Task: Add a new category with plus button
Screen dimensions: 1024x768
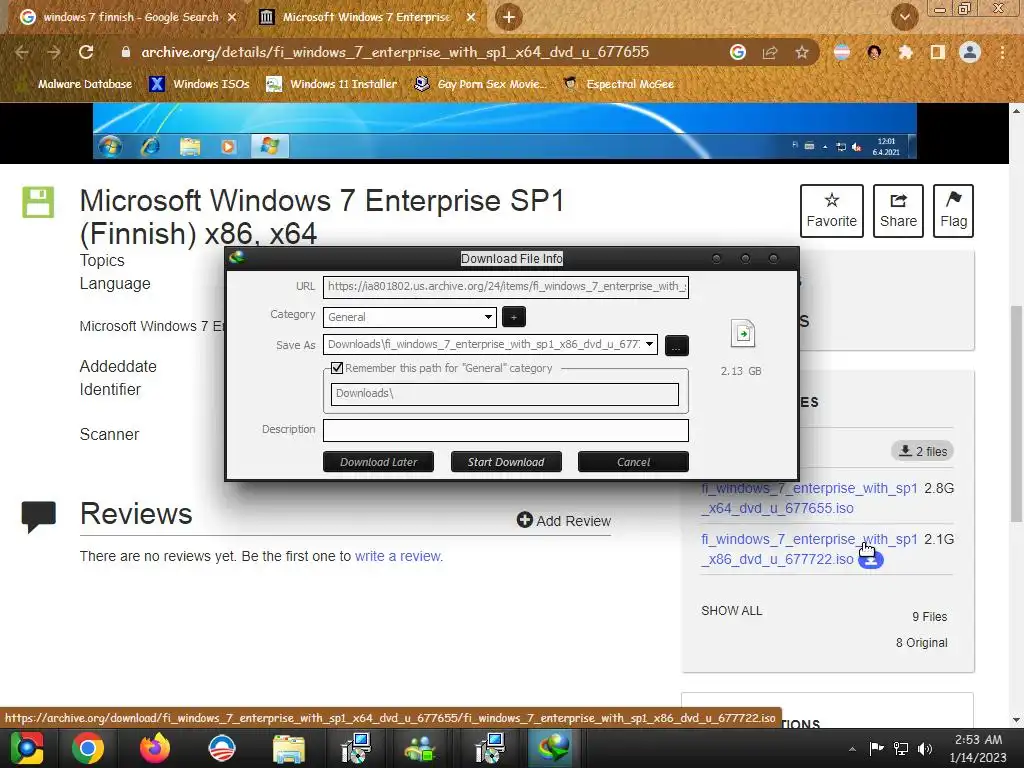Action: 514,317
